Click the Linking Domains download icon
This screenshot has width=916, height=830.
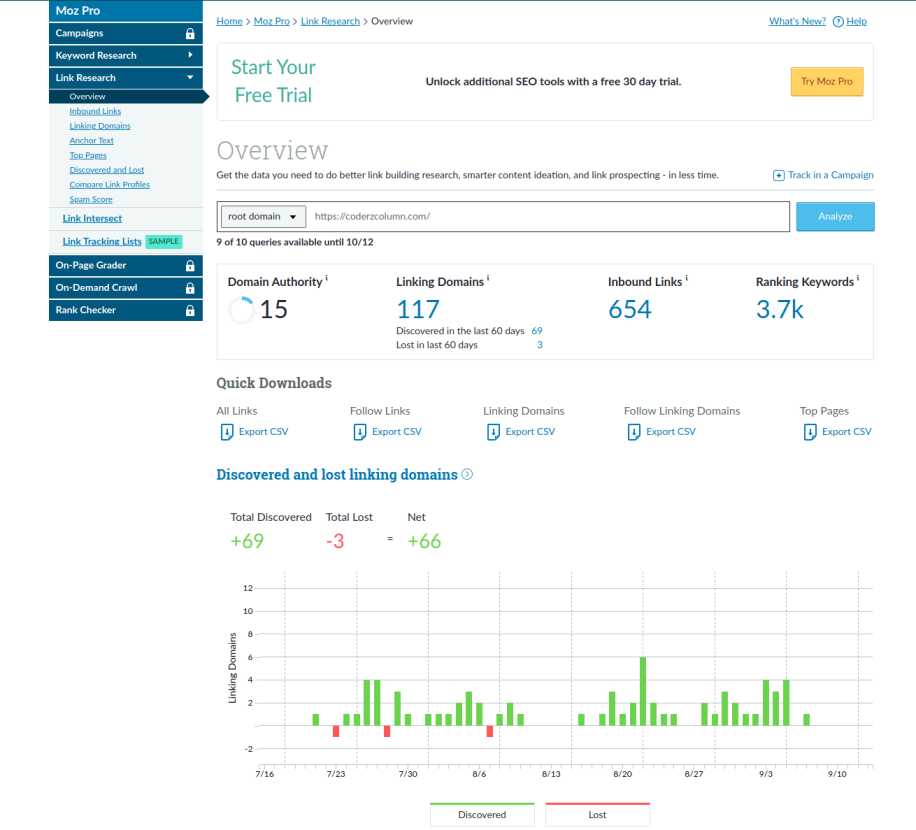tap(493, 432)
